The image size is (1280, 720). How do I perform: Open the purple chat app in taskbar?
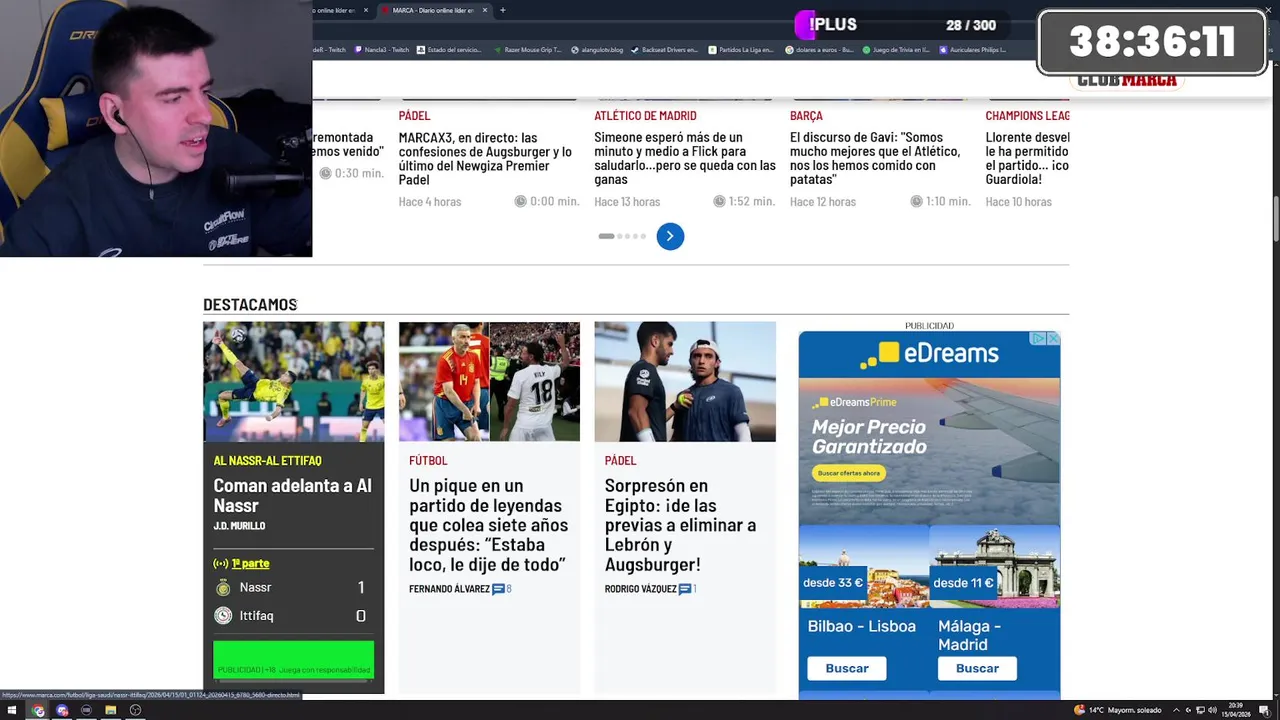pyautogui.click(x=62, y=710)
